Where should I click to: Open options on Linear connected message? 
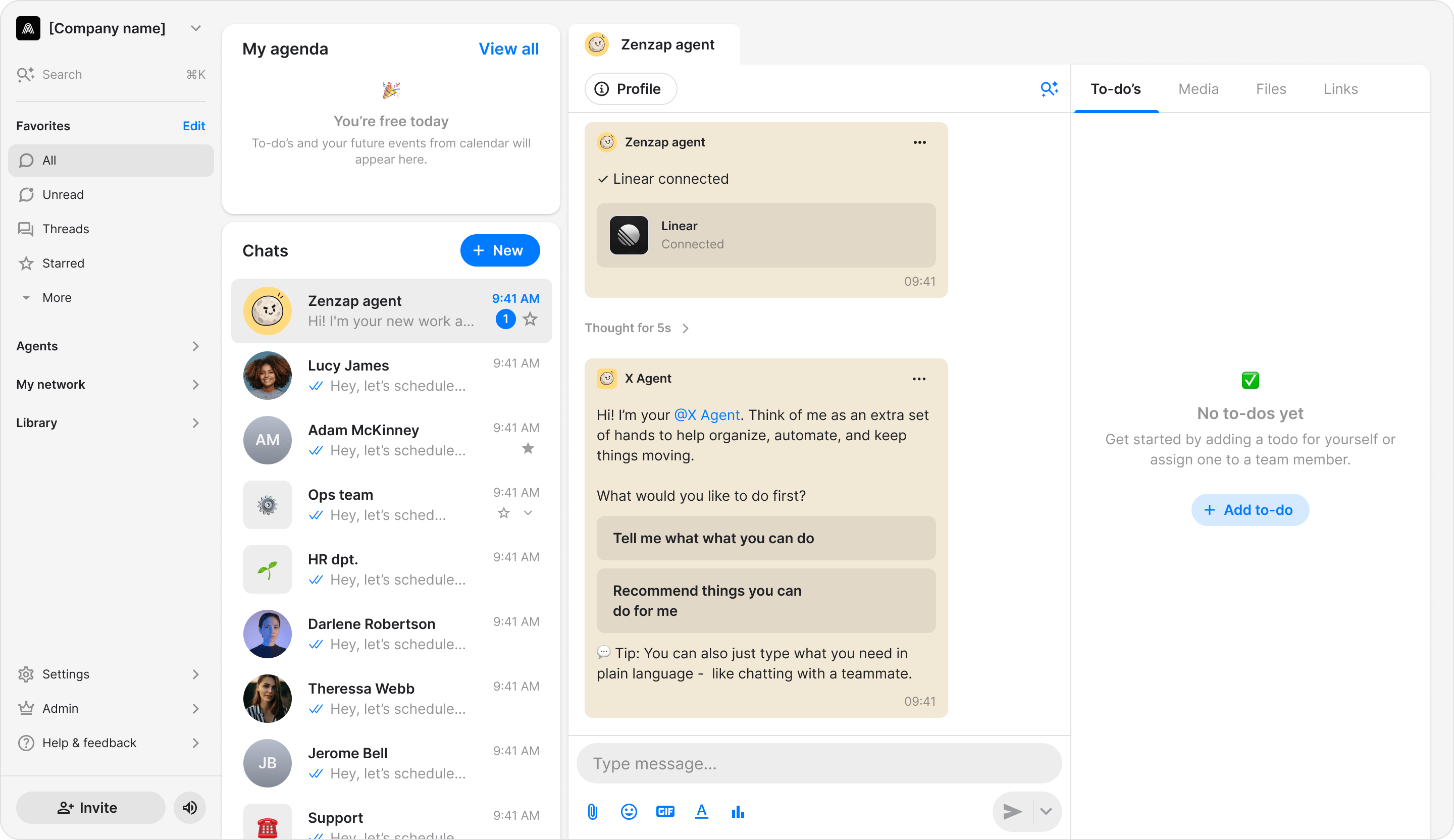click(x=920, y=142)
